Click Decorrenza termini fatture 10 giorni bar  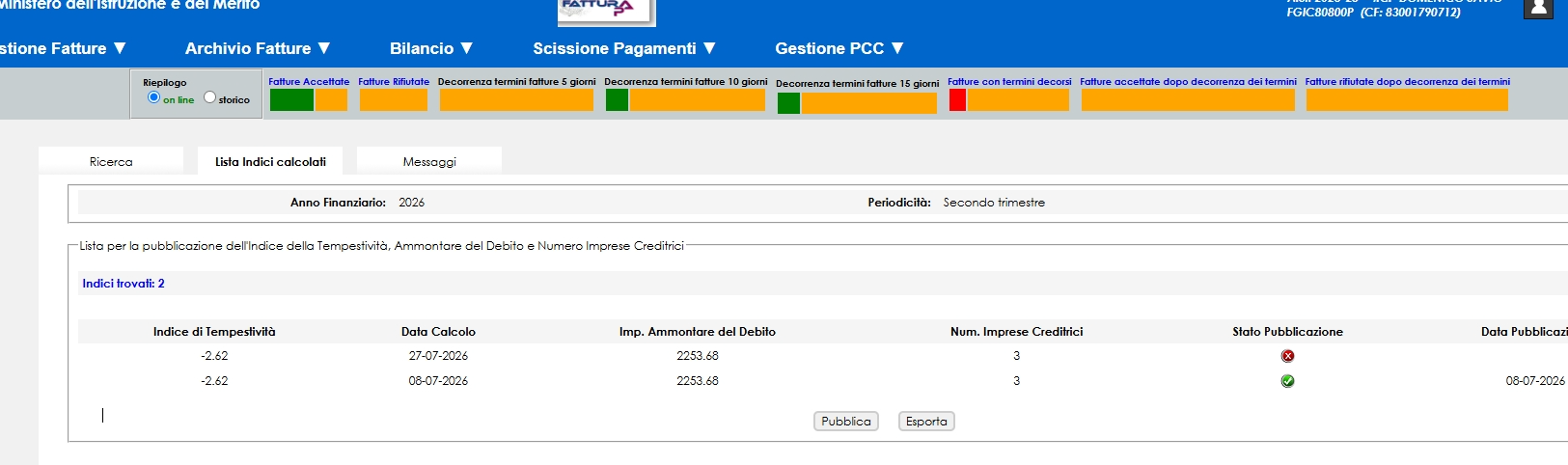(x=685, y=99)
